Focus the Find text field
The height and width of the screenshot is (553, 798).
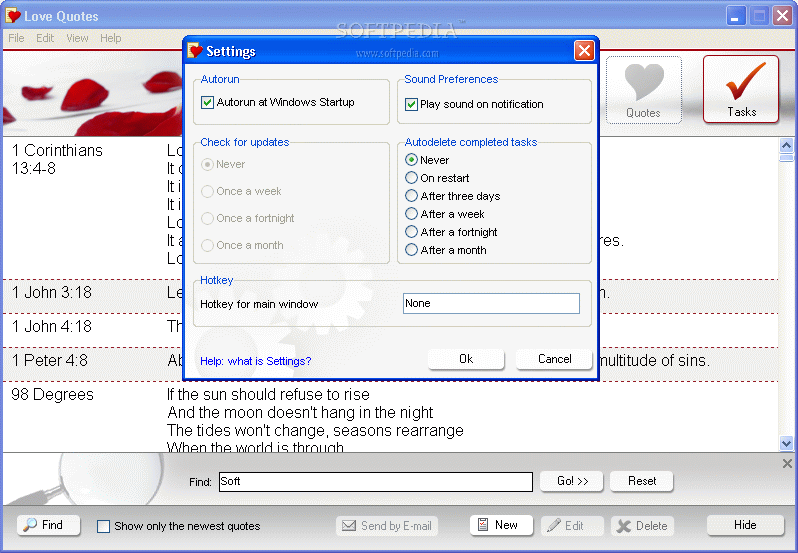tap(376, 482)
